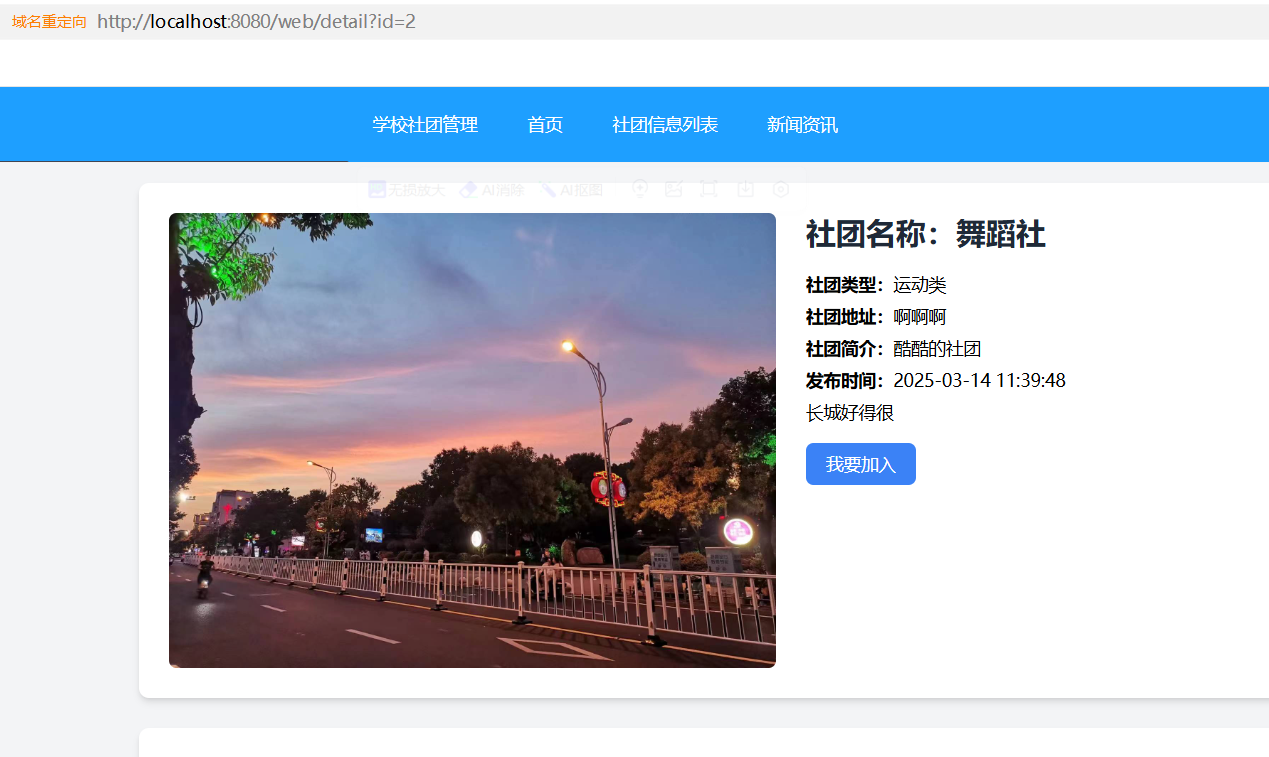This screenshot has height=757, width=1269.
Task: Click the crop frame icon in the image toolbar
Action: pyautogui.click(x=709, y=189)
